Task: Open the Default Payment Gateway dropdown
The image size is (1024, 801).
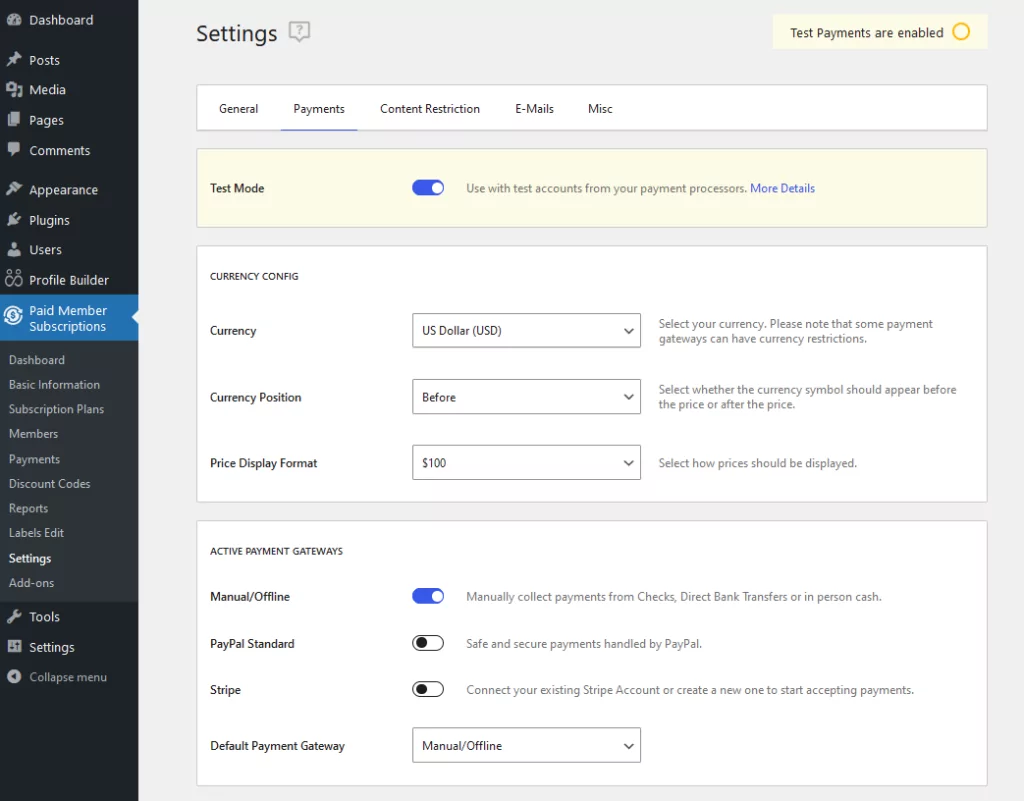Action: click(x=526, y=746)
